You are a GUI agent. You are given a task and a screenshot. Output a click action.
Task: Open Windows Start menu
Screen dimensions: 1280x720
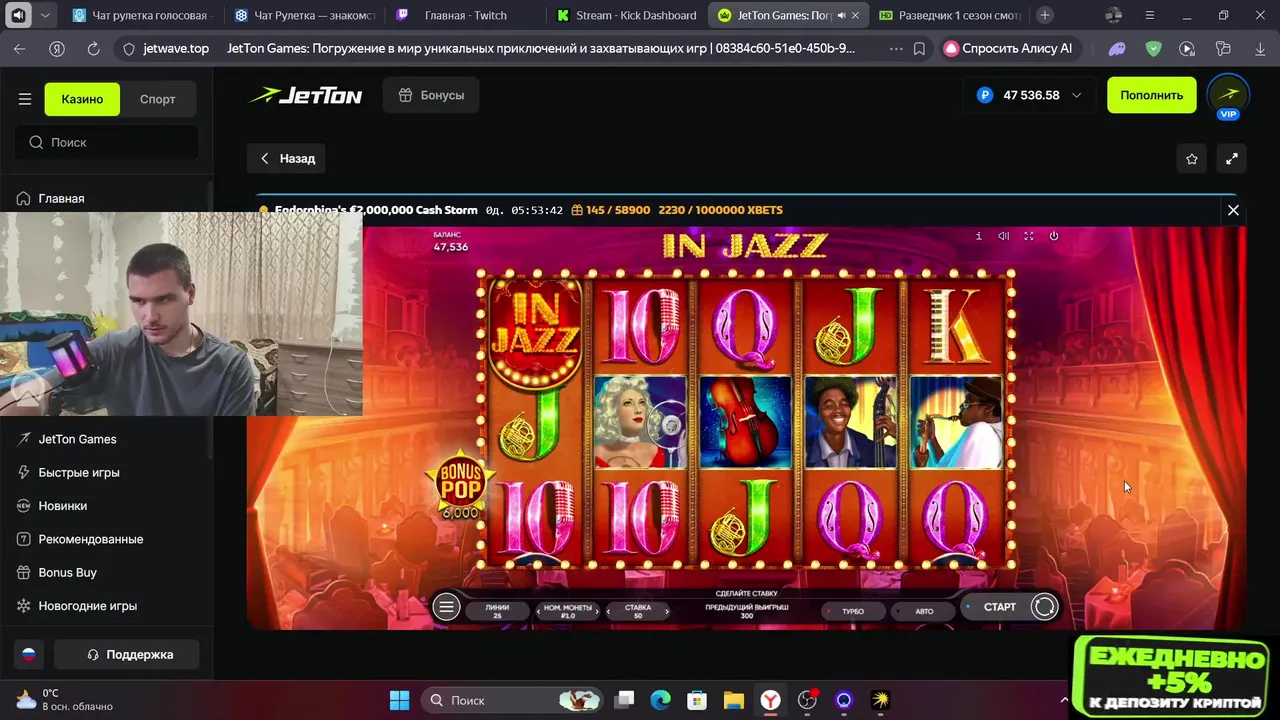click(x=399, y=700)
